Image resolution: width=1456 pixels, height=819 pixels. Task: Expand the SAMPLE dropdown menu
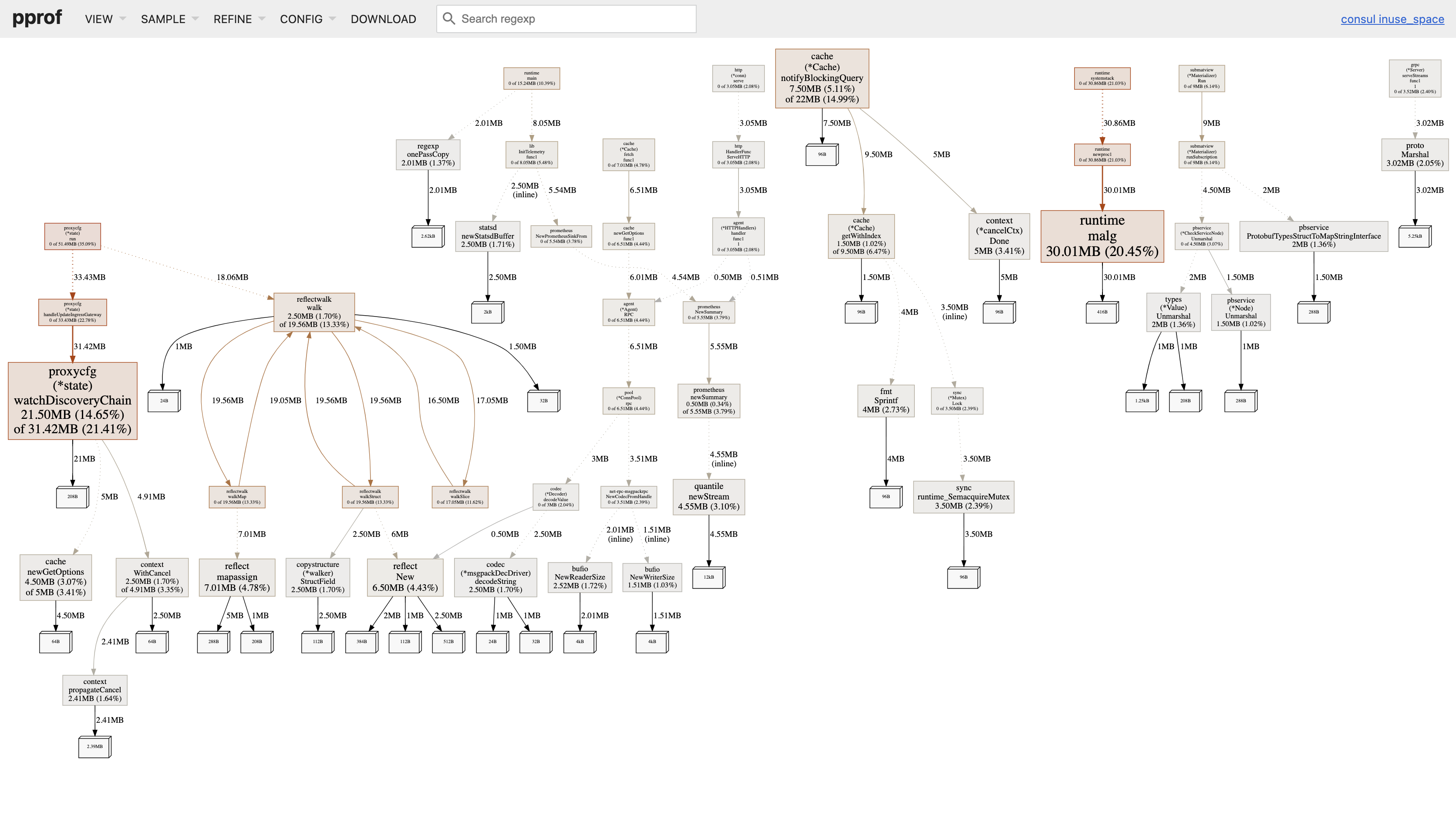[x=169, y=19]
